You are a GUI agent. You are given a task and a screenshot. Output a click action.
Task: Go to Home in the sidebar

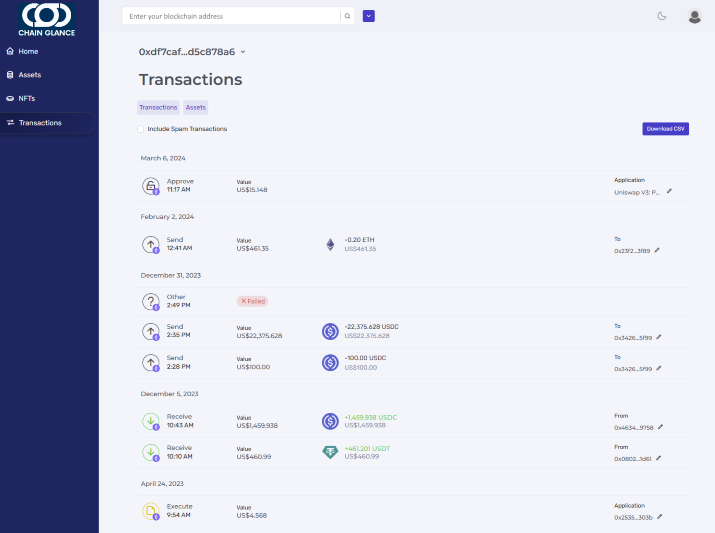pos(28,51)
